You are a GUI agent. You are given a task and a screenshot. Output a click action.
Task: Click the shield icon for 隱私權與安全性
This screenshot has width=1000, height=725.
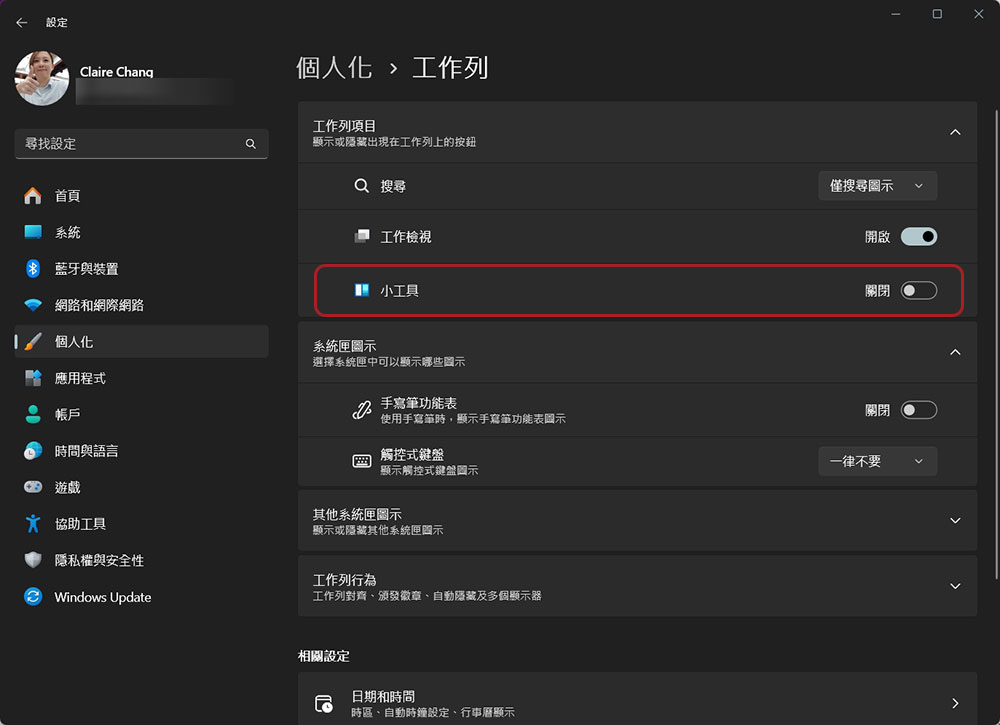[33, 560]
